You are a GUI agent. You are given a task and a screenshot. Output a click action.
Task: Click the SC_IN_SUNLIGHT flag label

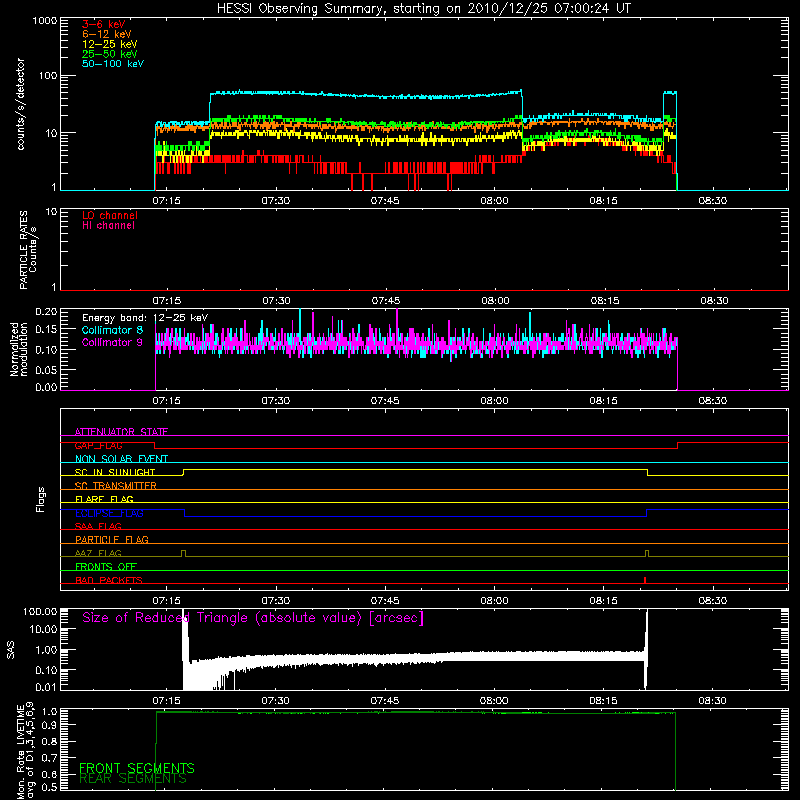115,472
